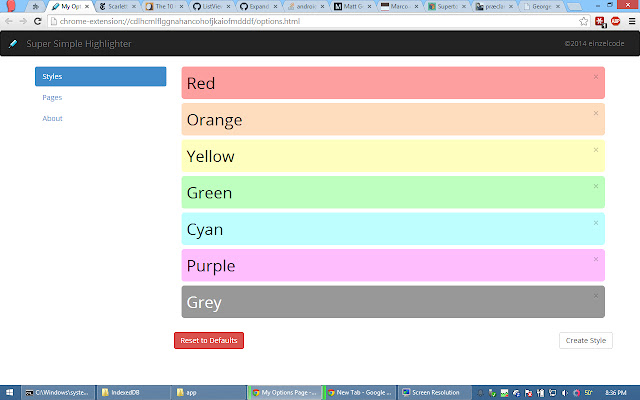Follow the einzelcode copyright link
640x400 pixels.
tap(595, 44)
